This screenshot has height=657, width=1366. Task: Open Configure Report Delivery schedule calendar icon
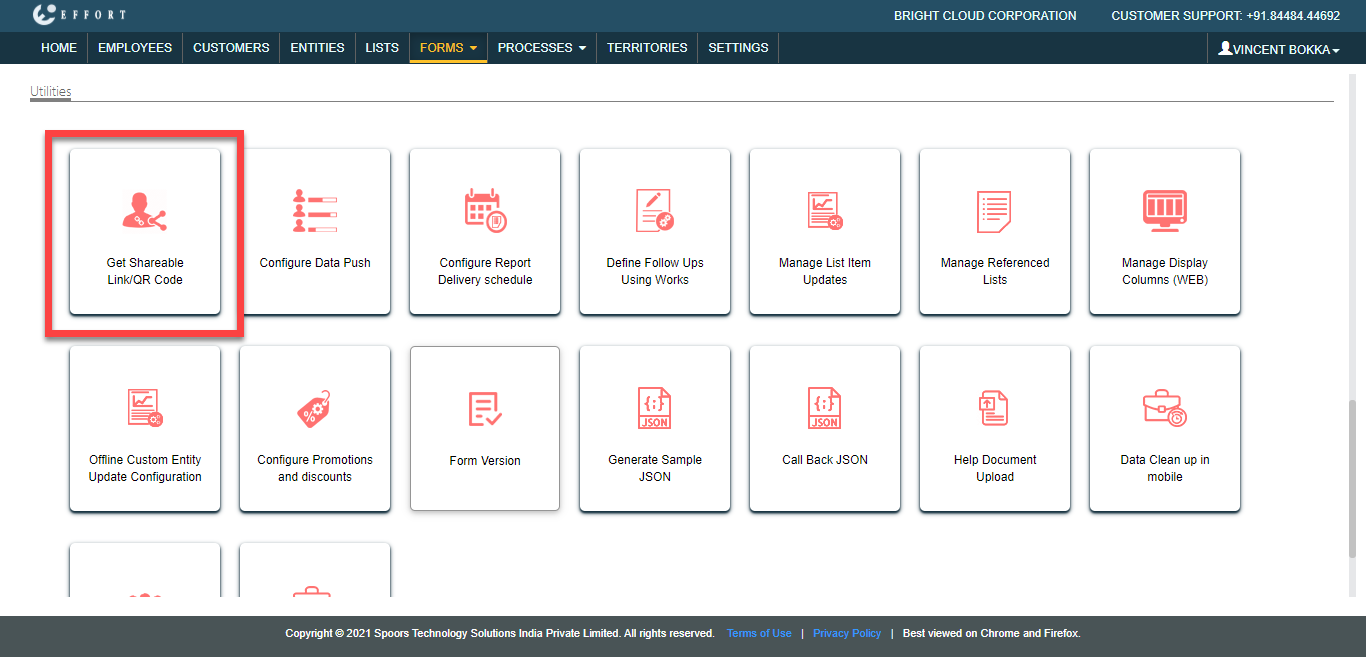pyautogui.click(x=485, y=210)
